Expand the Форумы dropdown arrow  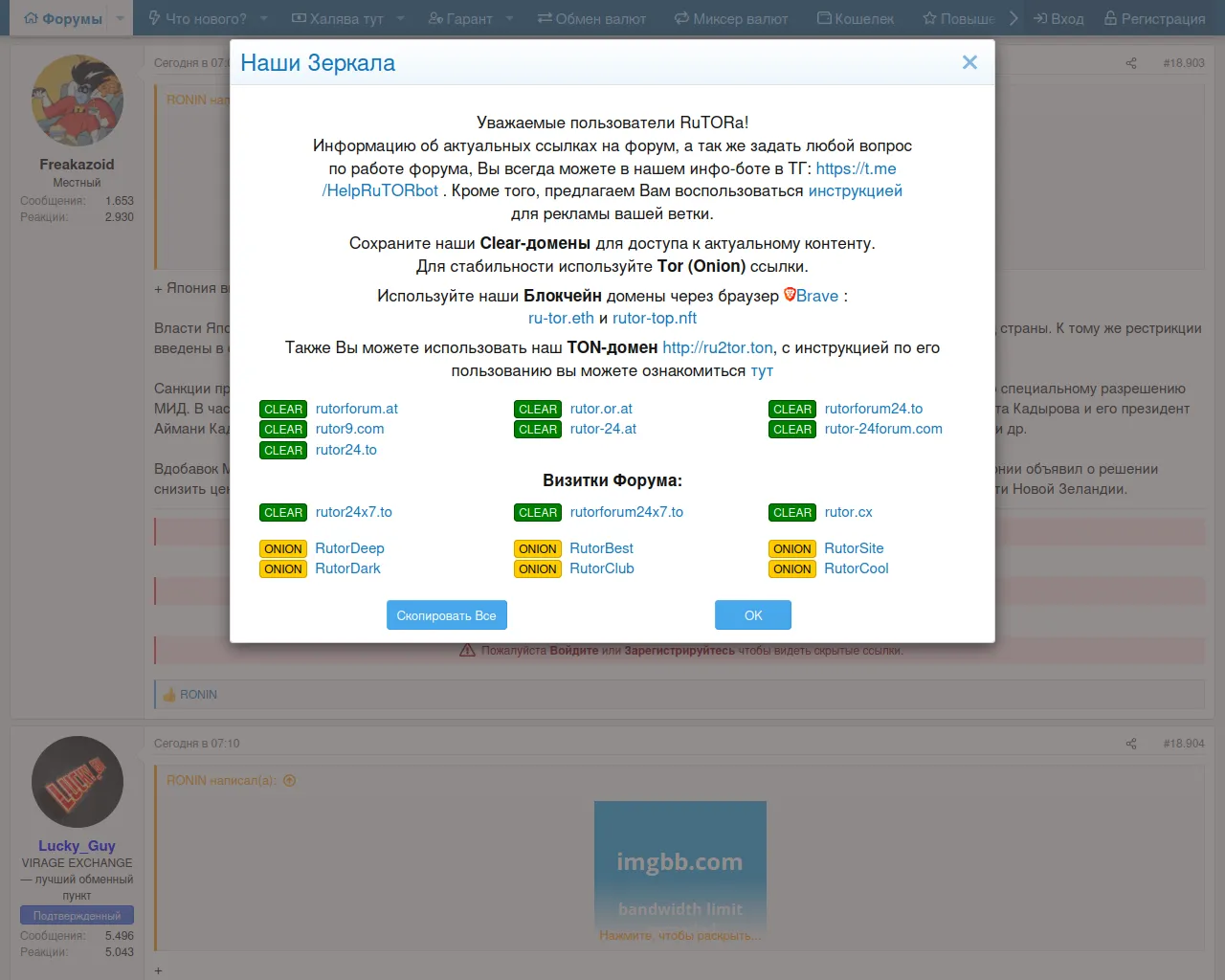coord(121,18)
